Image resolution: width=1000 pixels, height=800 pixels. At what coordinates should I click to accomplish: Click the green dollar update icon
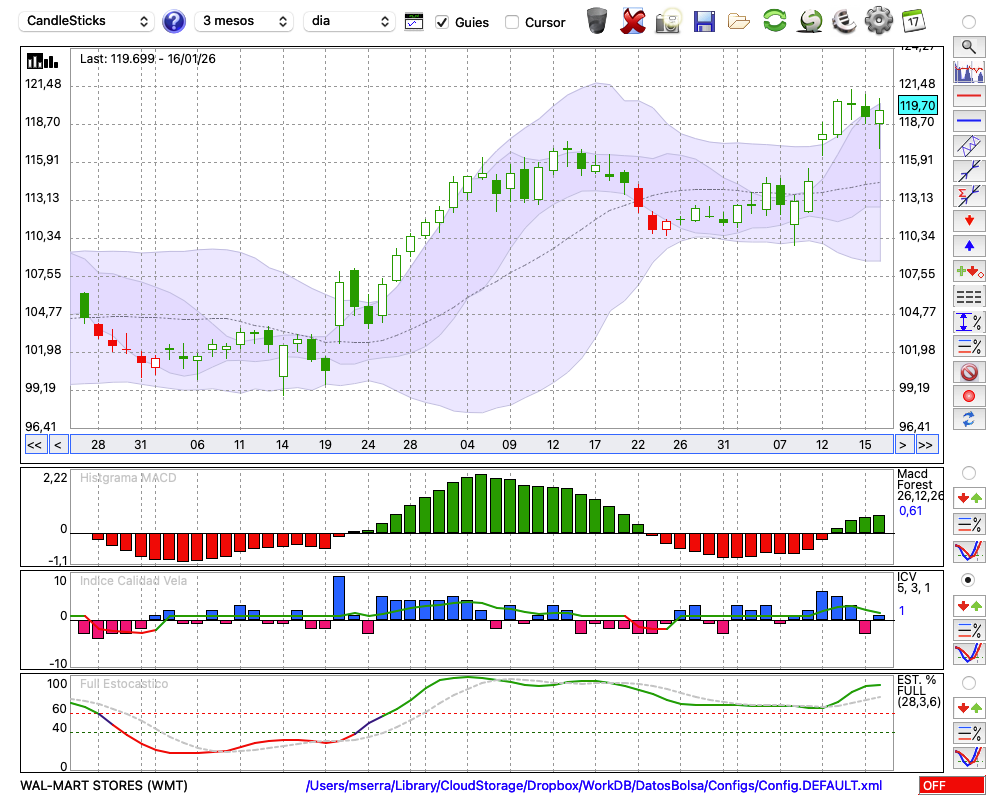[x=810, y=21]
